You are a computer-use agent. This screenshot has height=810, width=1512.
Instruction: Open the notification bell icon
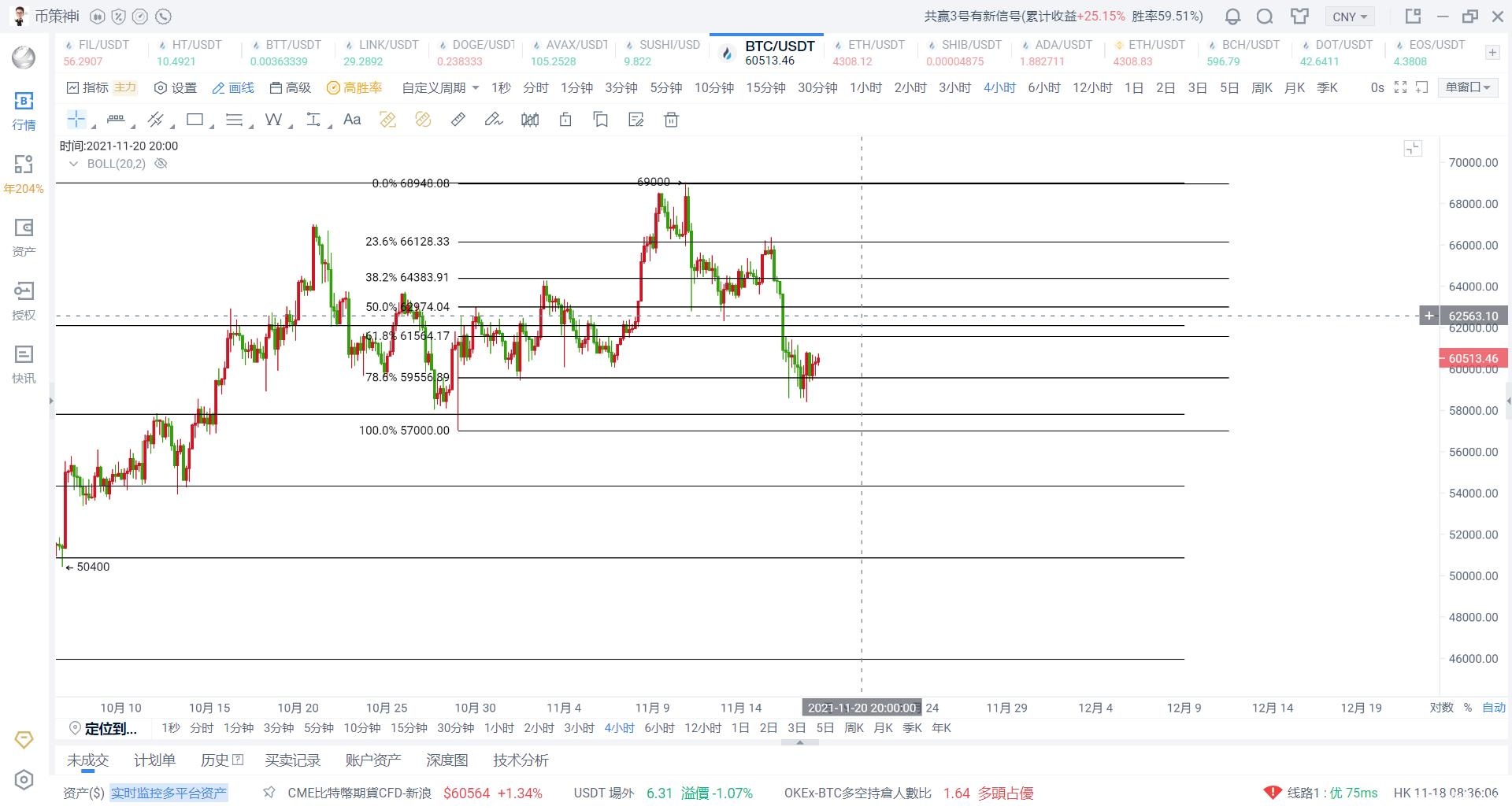1232,17
